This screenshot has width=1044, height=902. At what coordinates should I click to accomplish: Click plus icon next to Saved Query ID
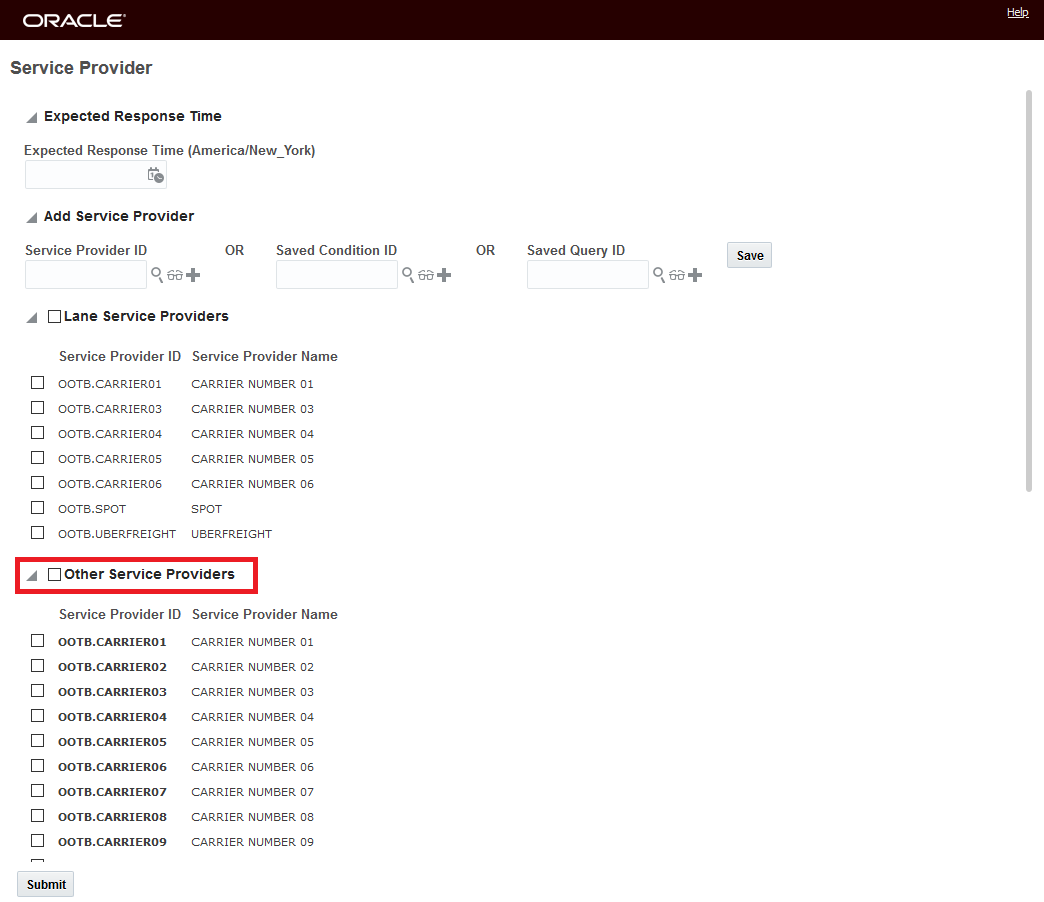695,275
